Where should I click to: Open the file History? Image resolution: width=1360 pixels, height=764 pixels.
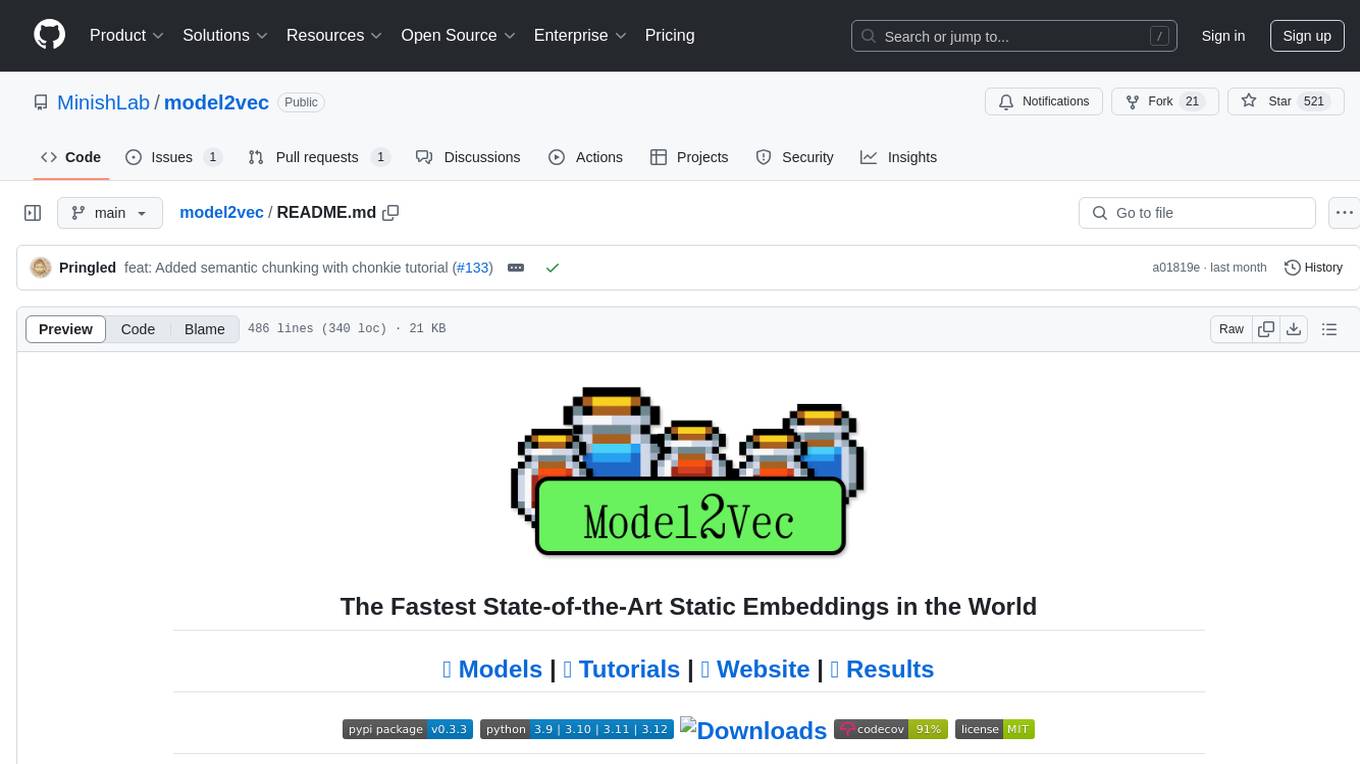tap(1313, 267)
